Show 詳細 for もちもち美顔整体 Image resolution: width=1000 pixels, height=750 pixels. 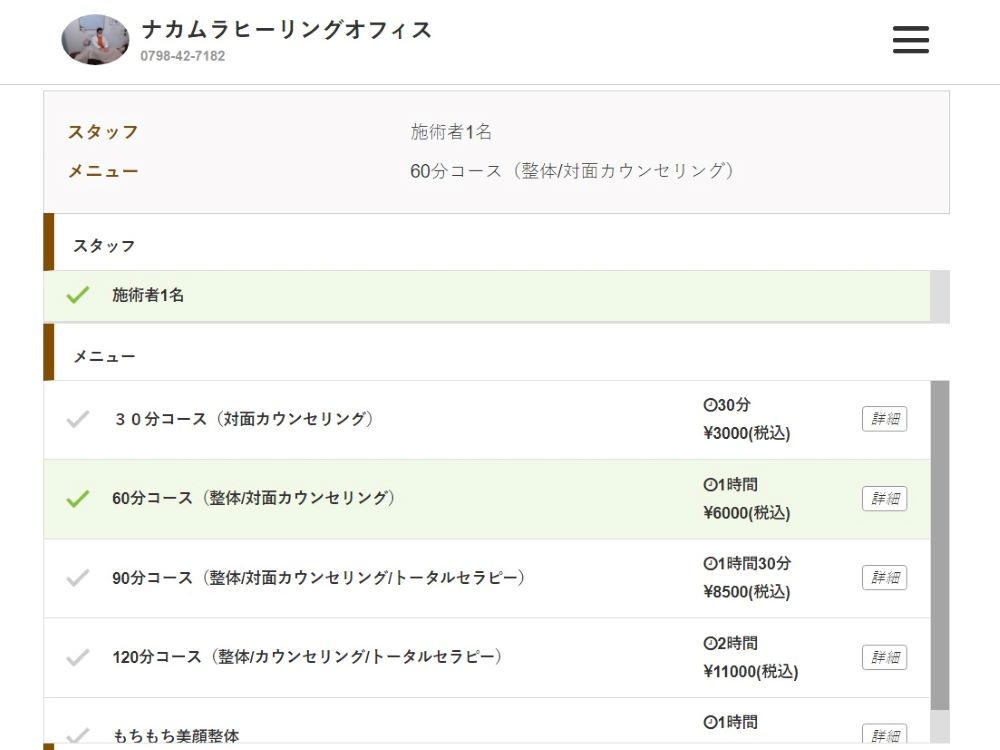tap(884, 735)
